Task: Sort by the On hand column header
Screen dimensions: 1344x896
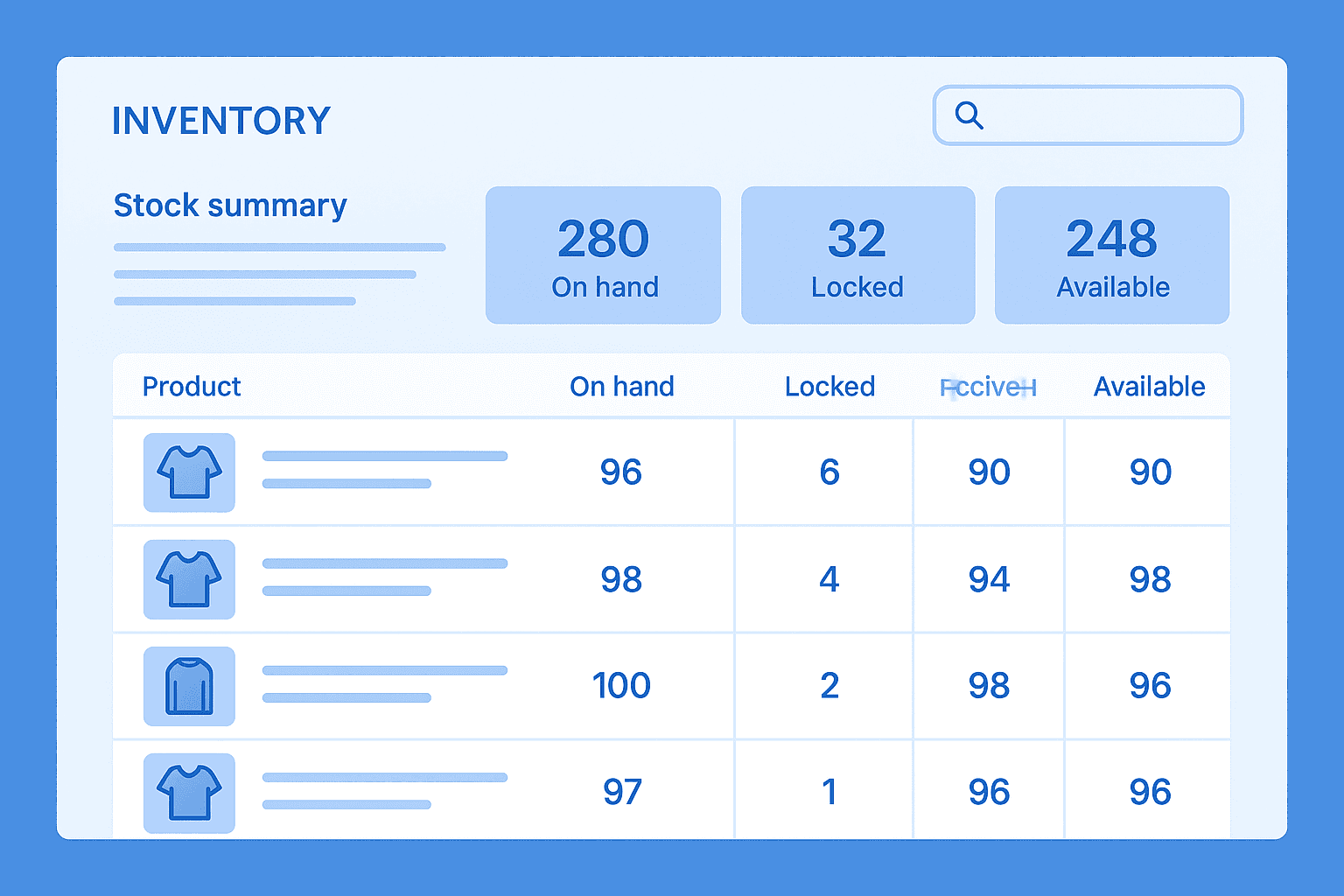Action: [x=621, y=387]
